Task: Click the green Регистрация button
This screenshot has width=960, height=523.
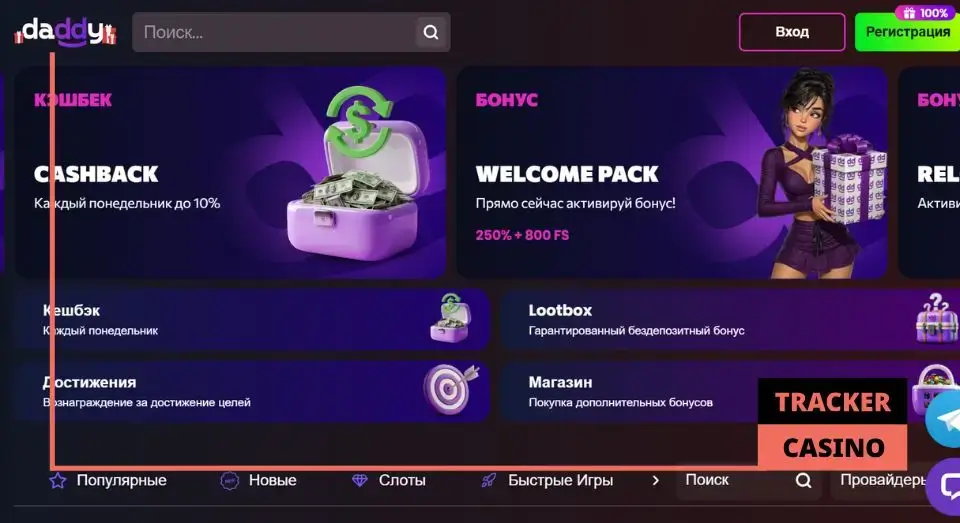Action: point(907,32)
